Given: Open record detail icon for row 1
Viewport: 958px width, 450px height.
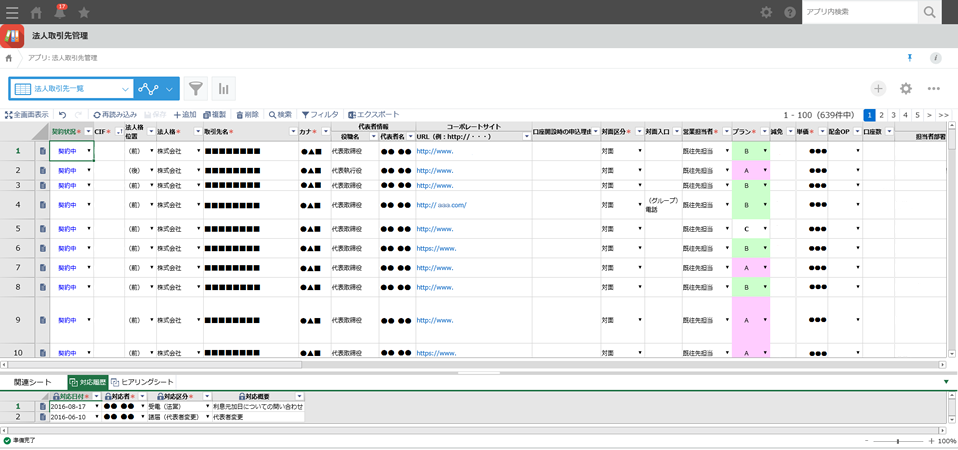Looking at the screenshot, I should click(x=43, y=151).
